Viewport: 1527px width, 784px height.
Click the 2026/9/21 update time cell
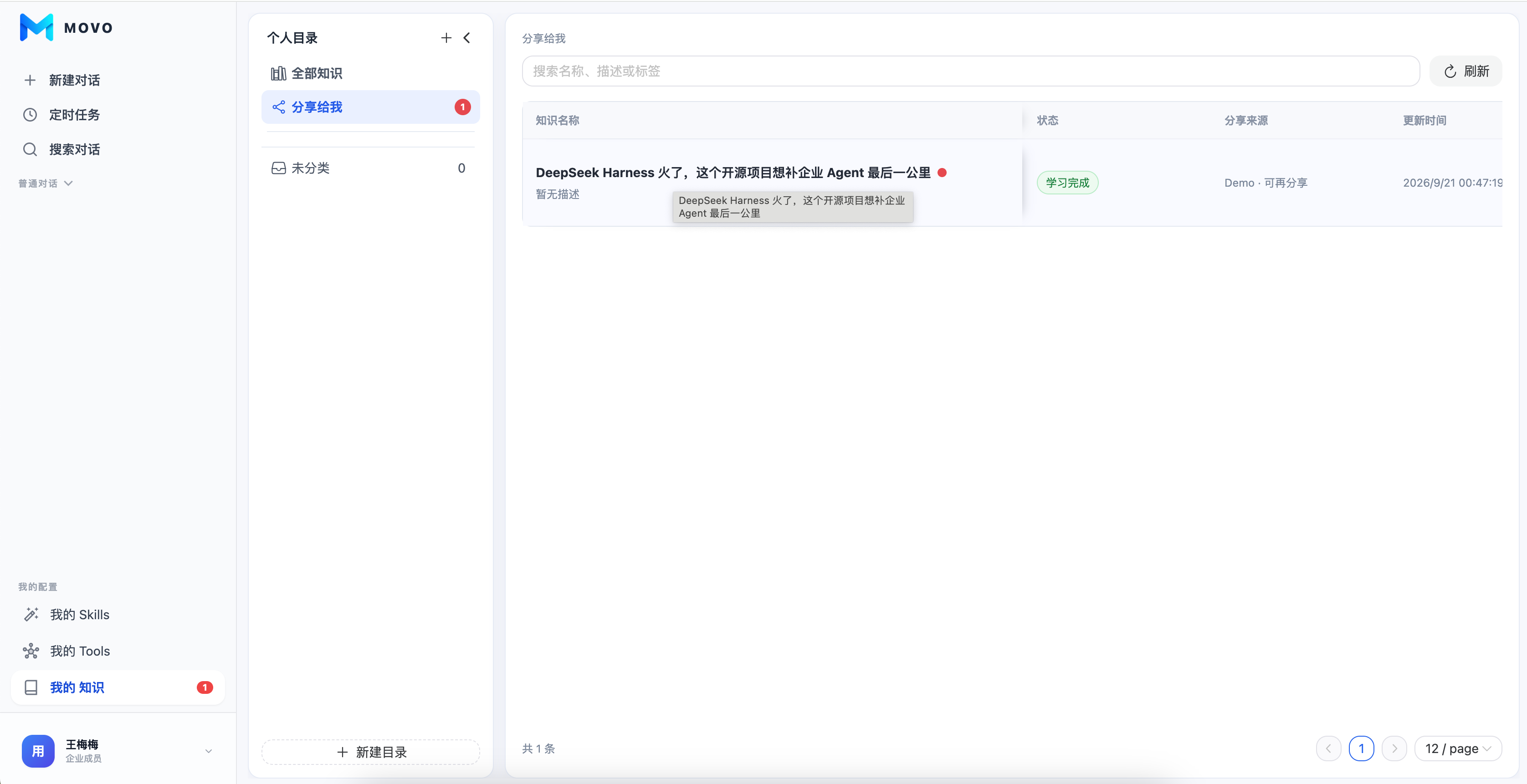click(x=1452, y=183)
